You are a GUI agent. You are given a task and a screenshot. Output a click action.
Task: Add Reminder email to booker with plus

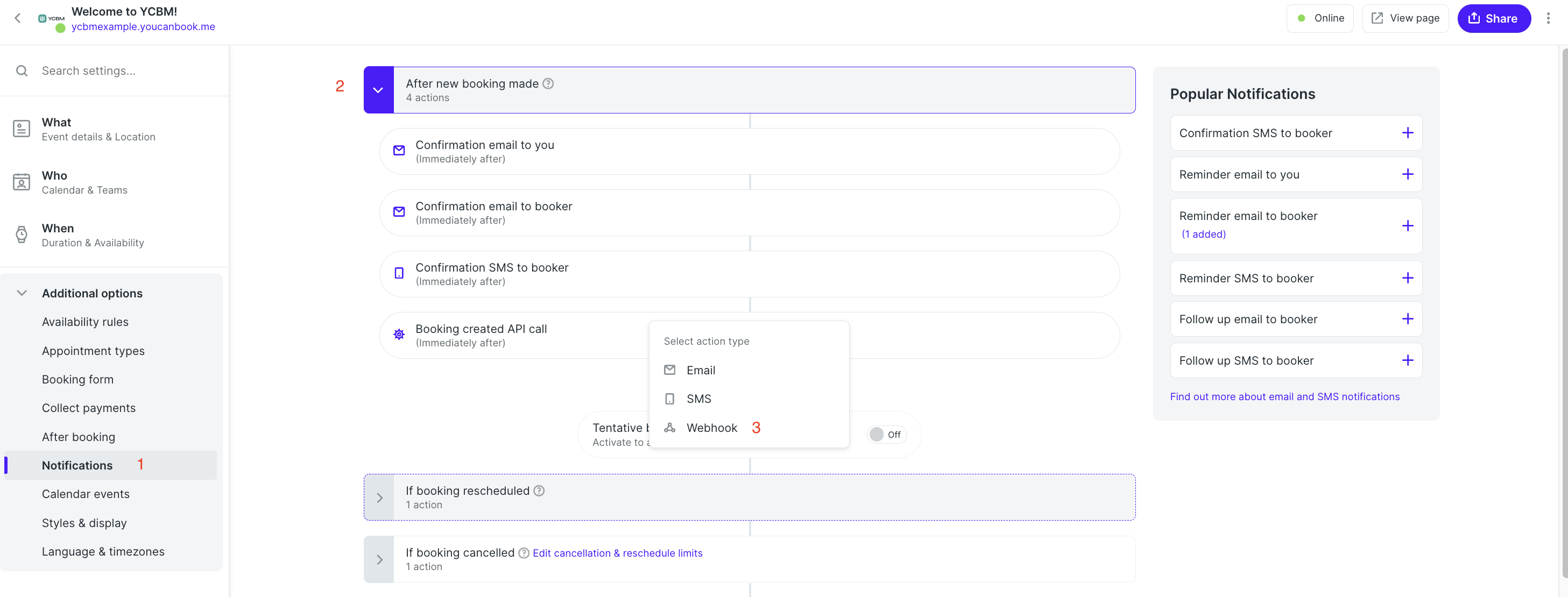tap(1407, 226)
